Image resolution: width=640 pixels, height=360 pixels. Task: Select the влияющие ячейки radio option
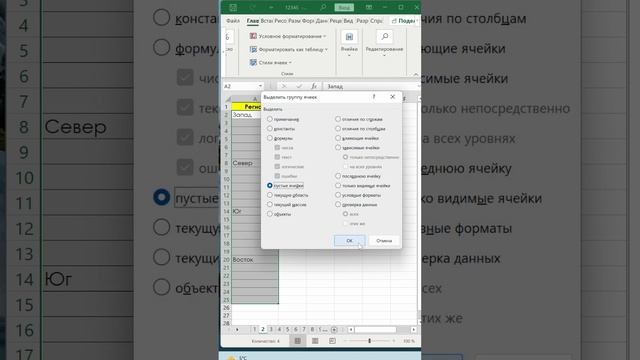pos(338,138)
